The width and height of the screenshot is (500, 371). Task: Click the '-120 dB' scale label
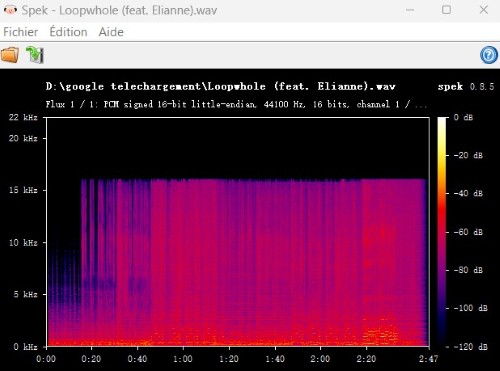[470, 347]
